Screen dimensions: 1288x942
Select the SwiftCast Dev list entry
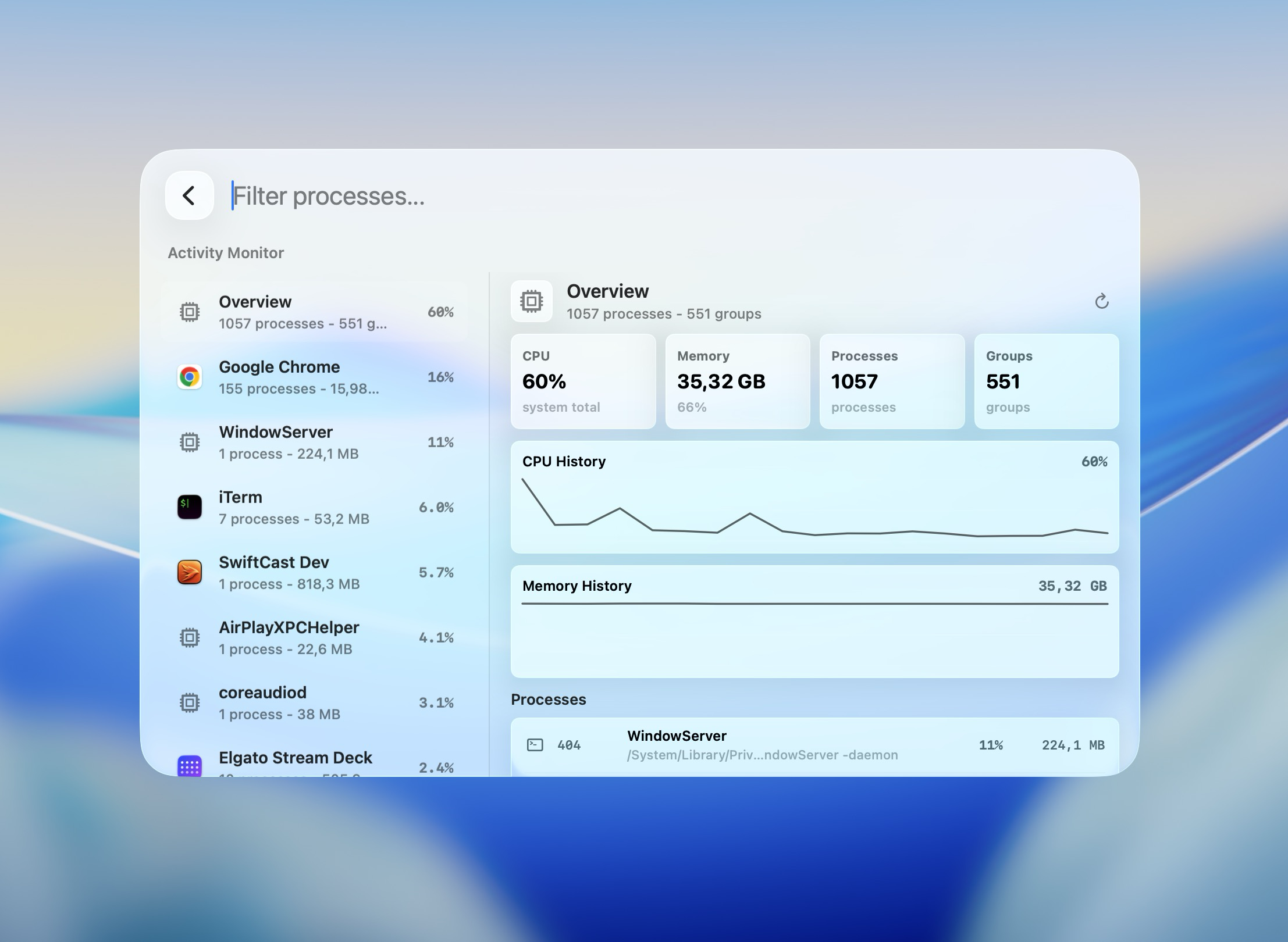[315, 573]
